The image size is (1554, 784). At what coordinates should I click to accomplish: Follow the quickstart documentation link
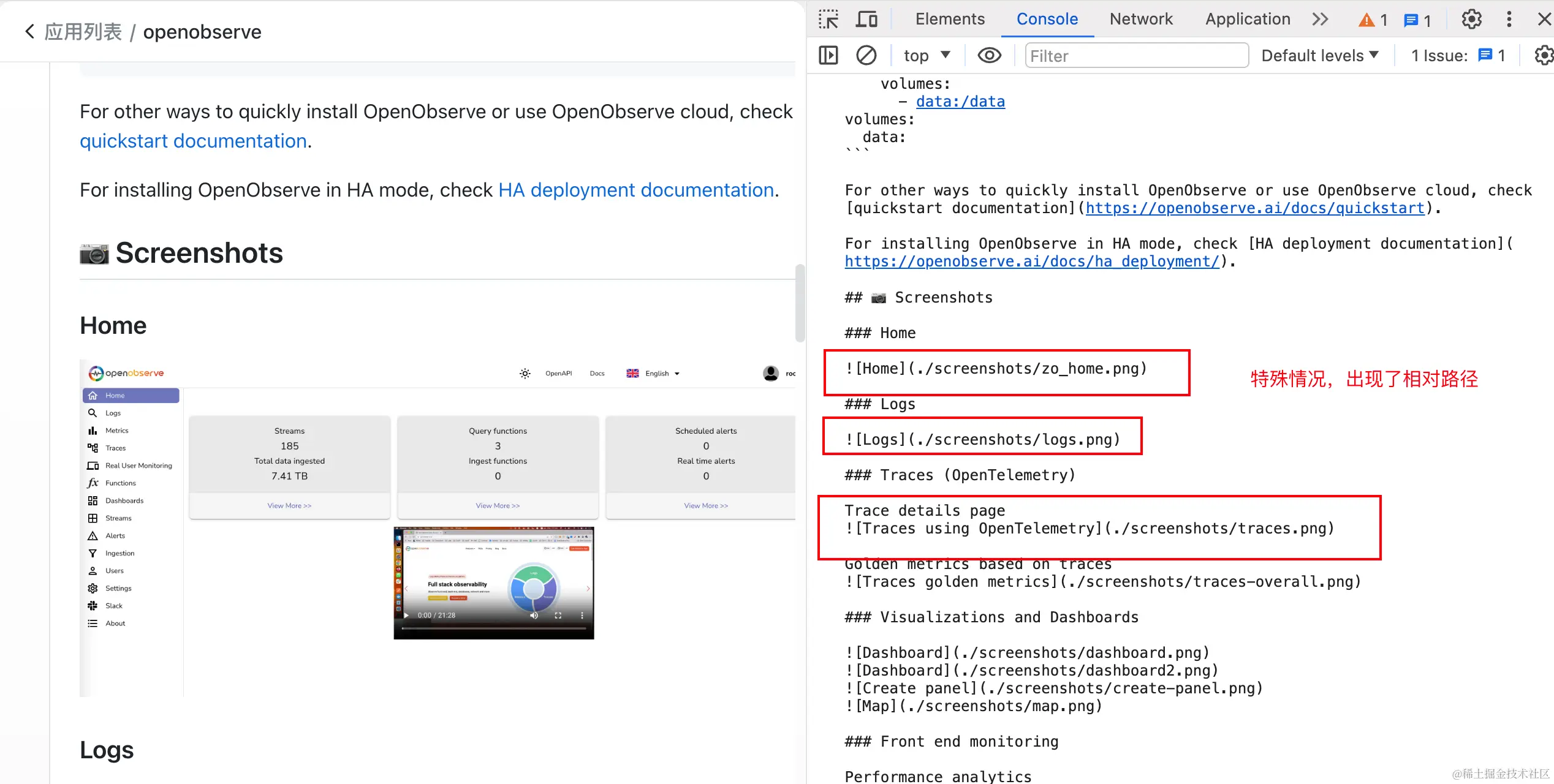click(193, 141)
